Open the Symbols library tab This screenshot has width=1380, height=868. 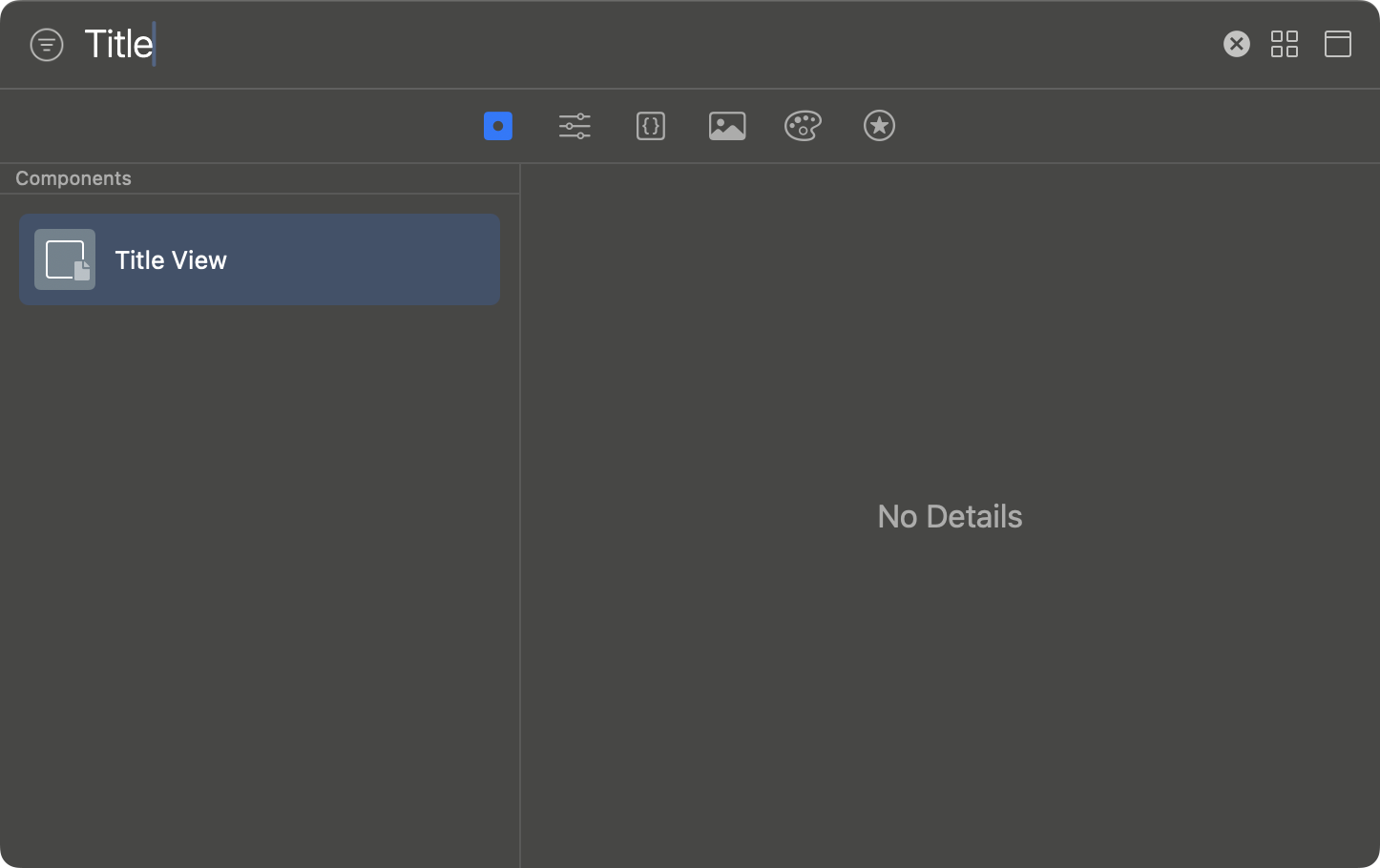(x=879, y=126)
